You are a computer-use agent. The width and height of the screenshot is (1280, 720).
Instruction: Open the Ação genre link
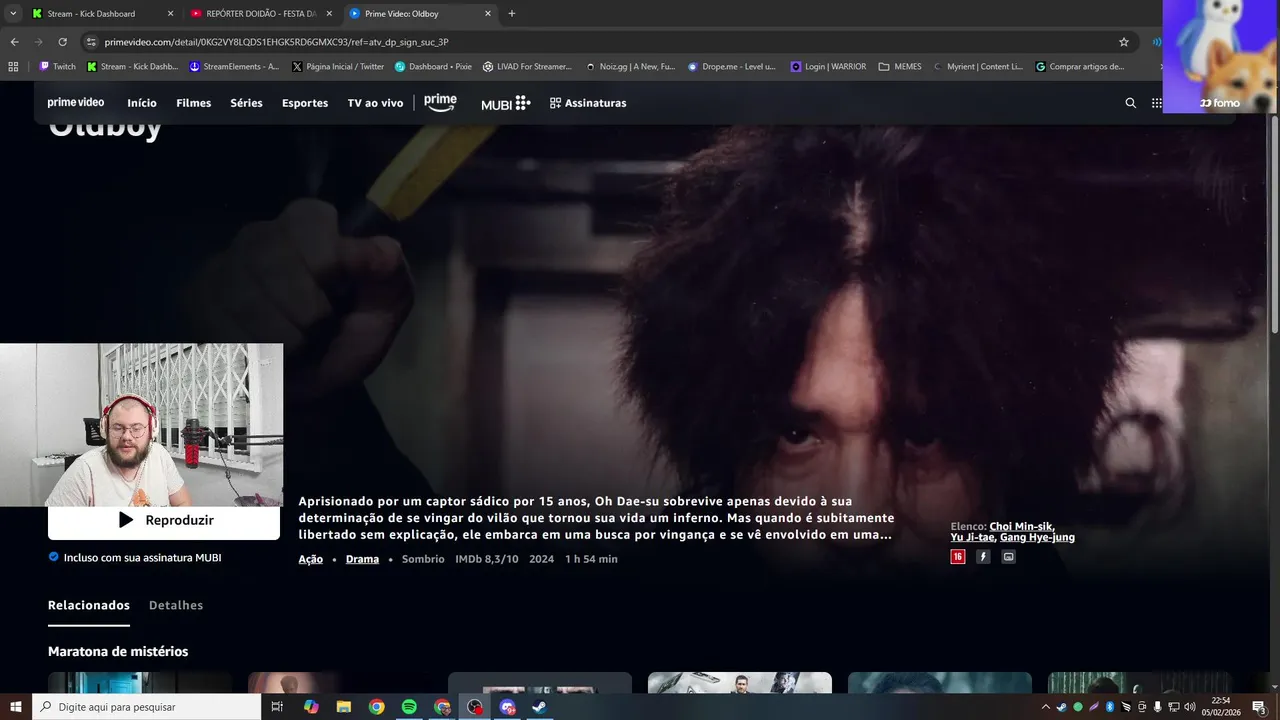(x=310, y=559)
